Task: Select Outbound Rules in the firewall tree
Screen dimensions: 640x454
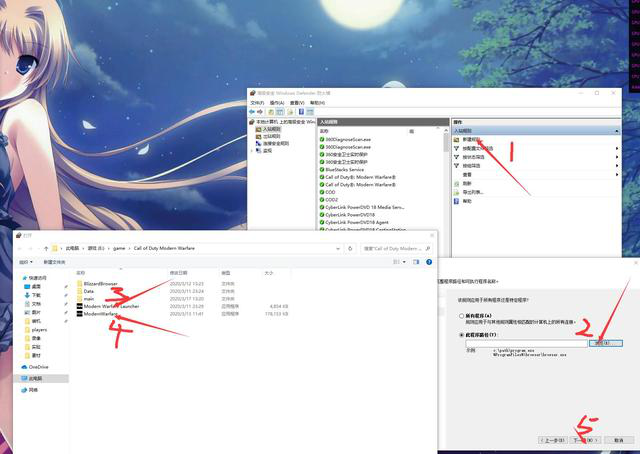Action: click(x=271, y=136)
